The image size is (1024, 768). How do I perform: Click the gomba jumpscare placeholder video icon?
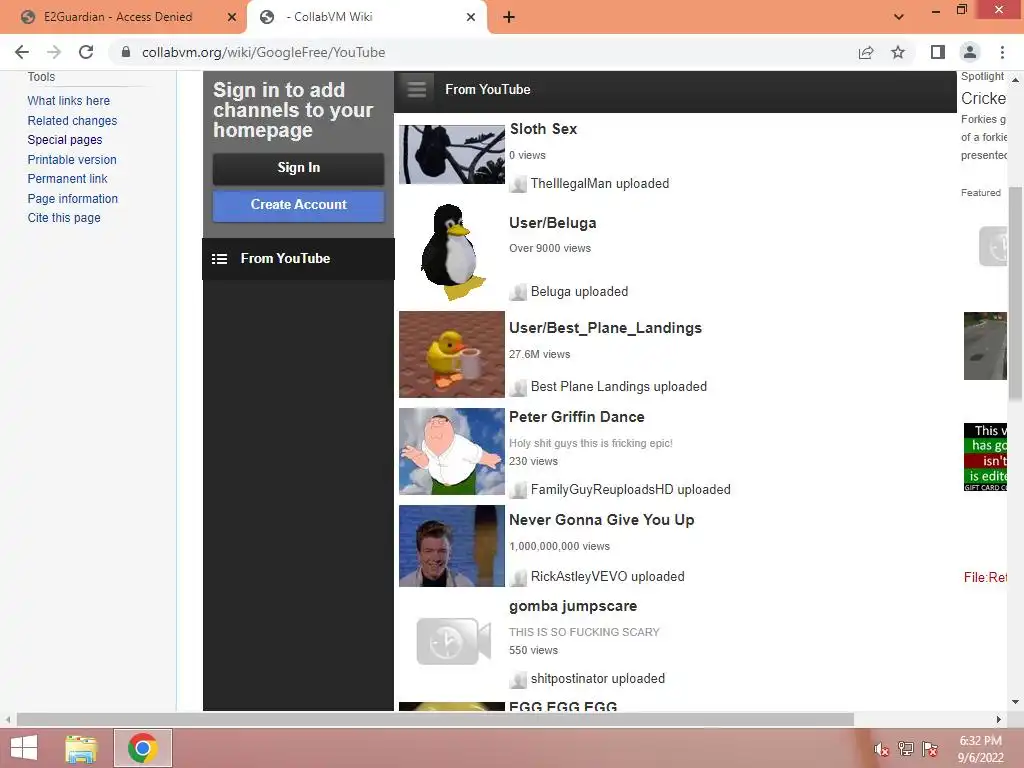[x=453, y=641]
